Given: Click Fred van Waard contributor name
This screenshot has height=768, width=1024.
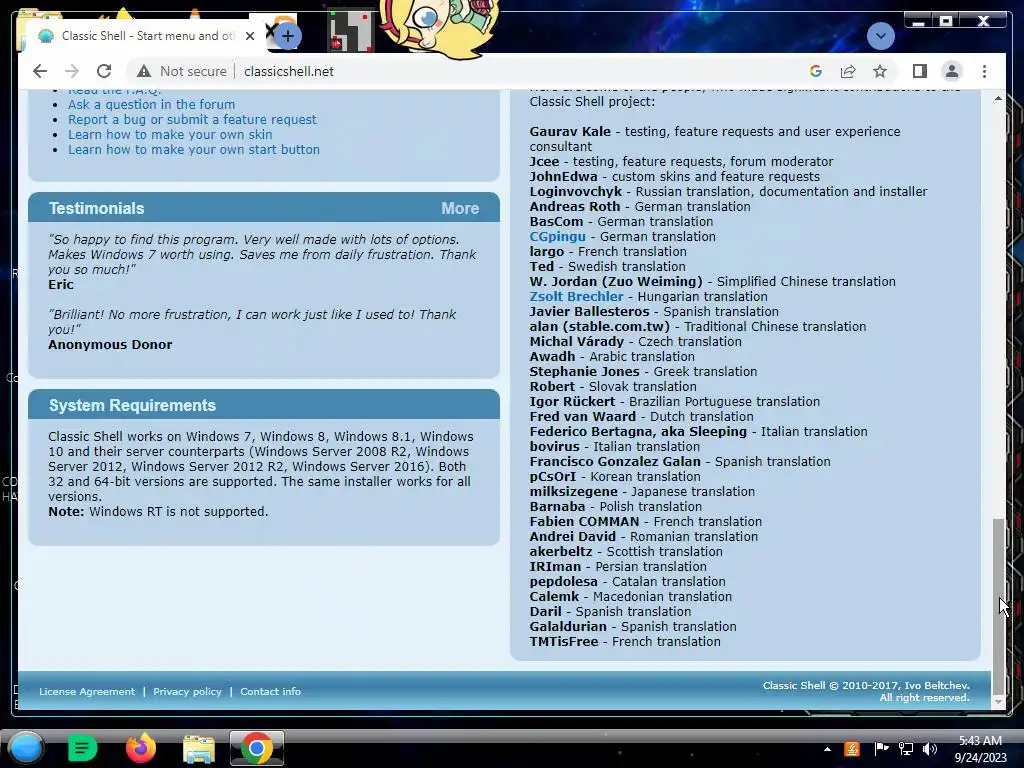Looking at the screenshot, I should point(583,417).
